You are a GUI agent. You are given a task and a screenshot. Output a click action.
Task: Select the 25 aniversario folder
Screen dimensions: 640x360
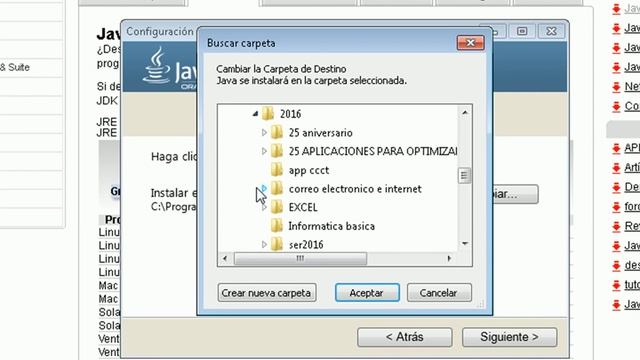click(x=320, y=133)
